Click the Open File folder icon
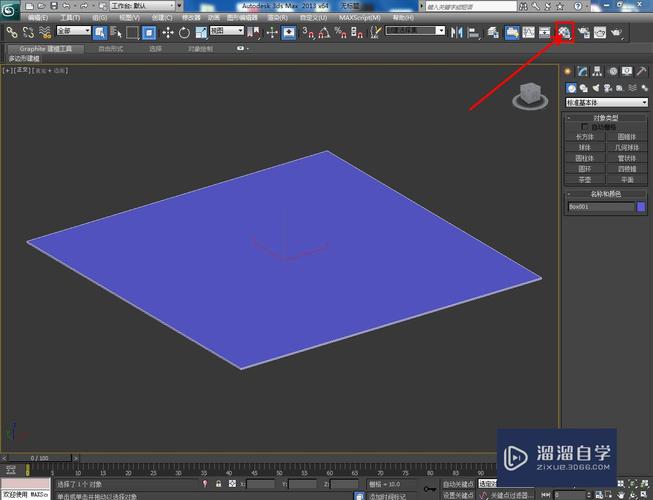The image size is (653, 500). click(x=42, y=6)
